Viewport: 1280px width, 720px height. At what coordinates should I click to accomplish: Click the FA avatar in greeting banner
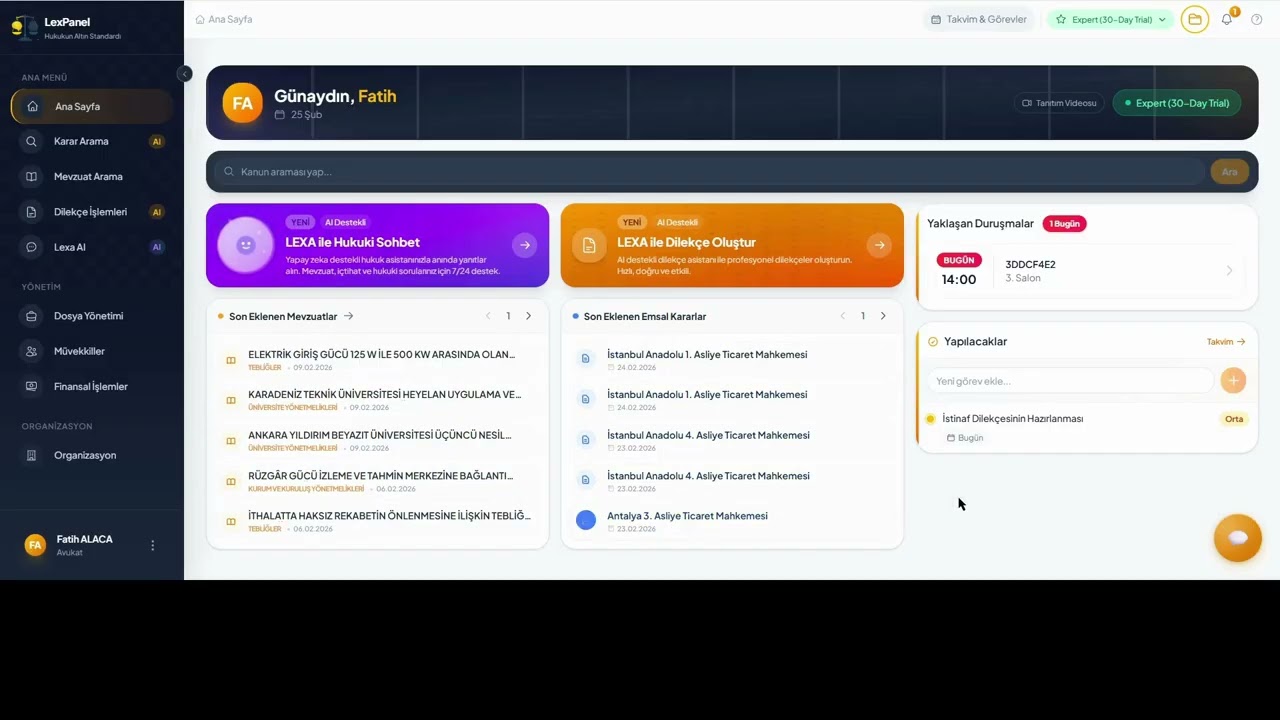point(242,103)
